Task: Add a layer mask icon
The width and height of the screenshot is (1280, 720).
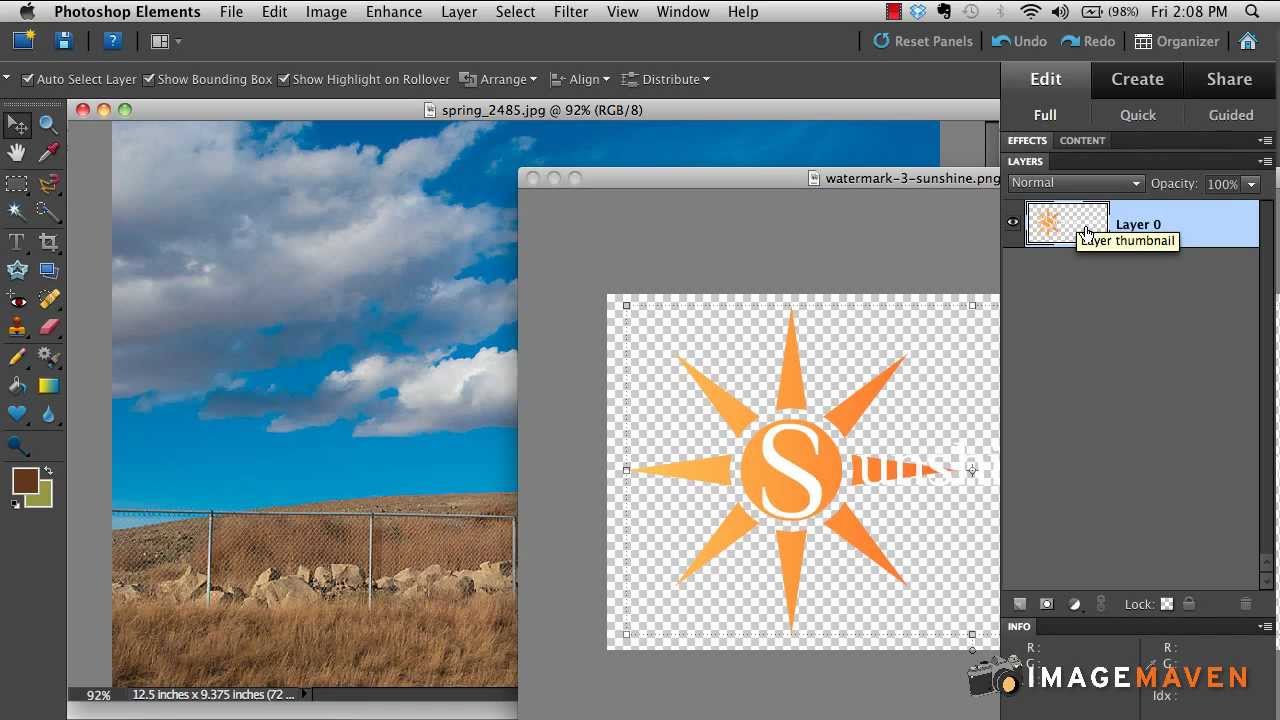Action: point(1047,604)
